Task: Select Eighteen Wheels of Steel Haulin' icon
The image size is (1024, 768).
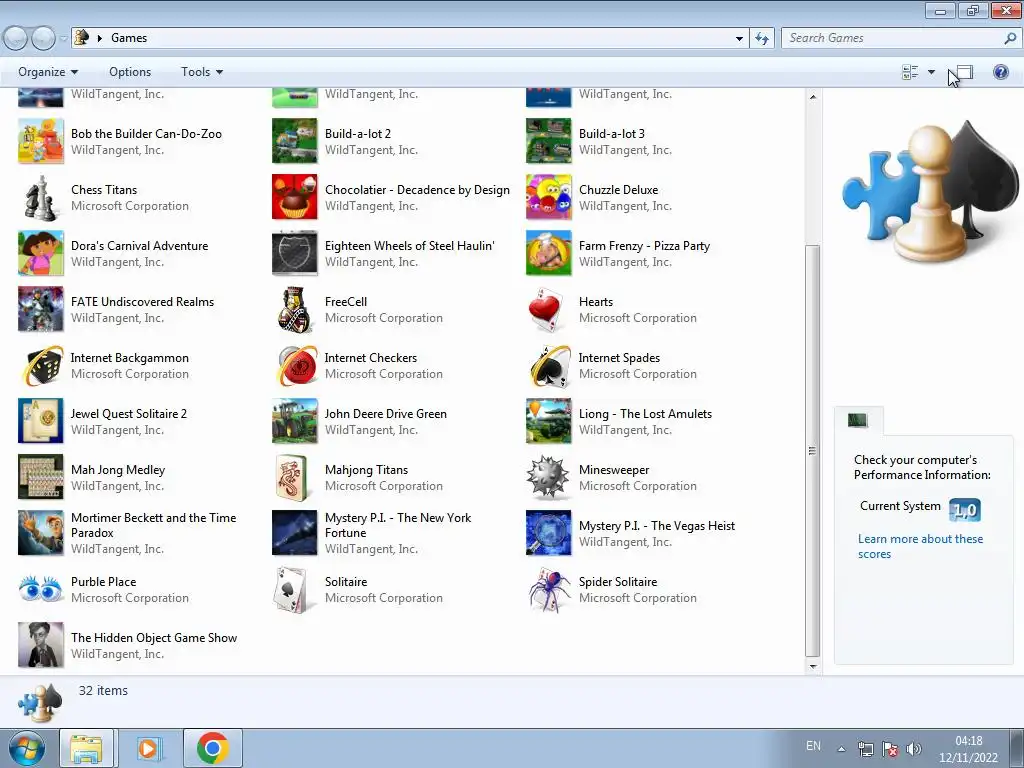Action: coord(295,254)
